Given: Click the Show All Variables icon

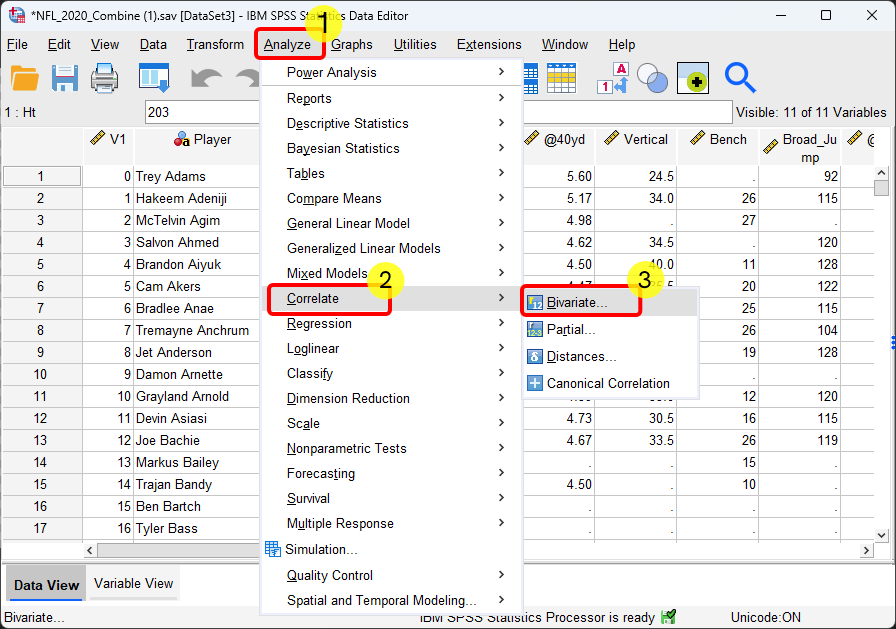Looking at the screenshot, I should [x=693, y=78].
